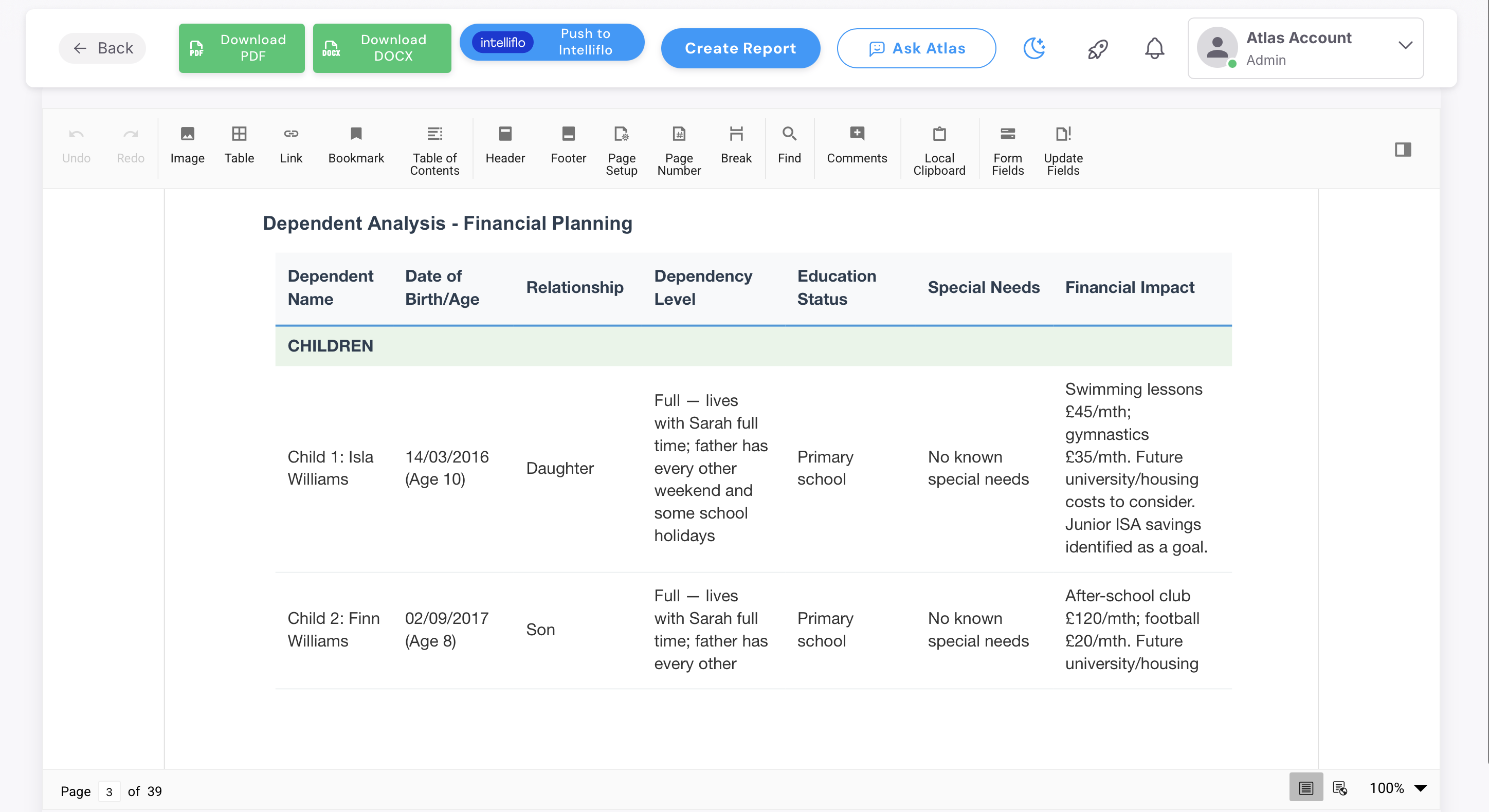Open notifications bell

tap(1154, 48)
